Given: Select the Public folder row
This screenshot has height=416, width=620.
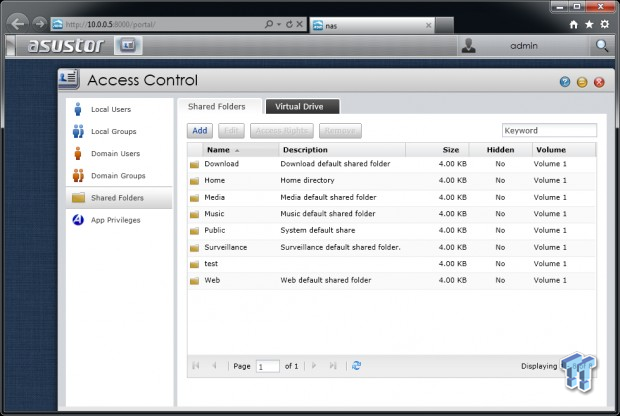Looking at the screenshot, I should (x=391, y=230).
